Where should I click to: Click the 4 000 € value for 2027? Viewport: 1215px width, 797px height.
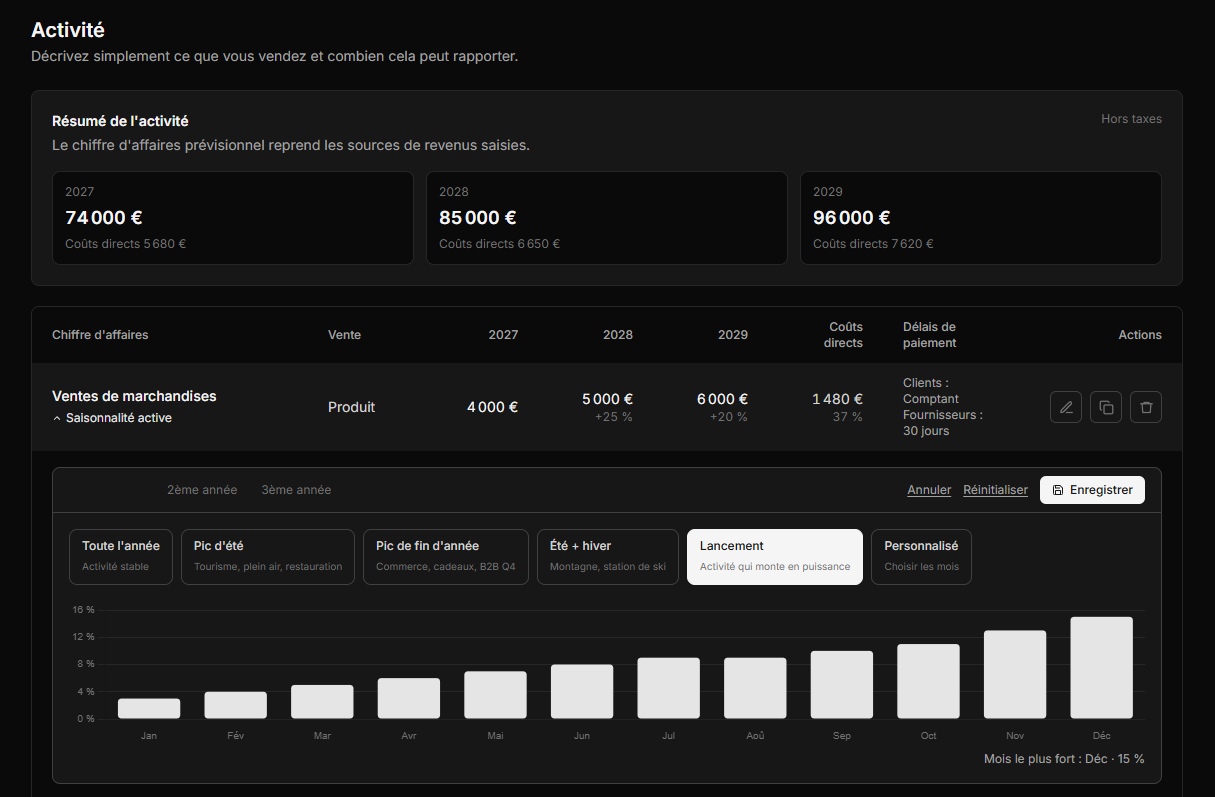tap(492, 407)
